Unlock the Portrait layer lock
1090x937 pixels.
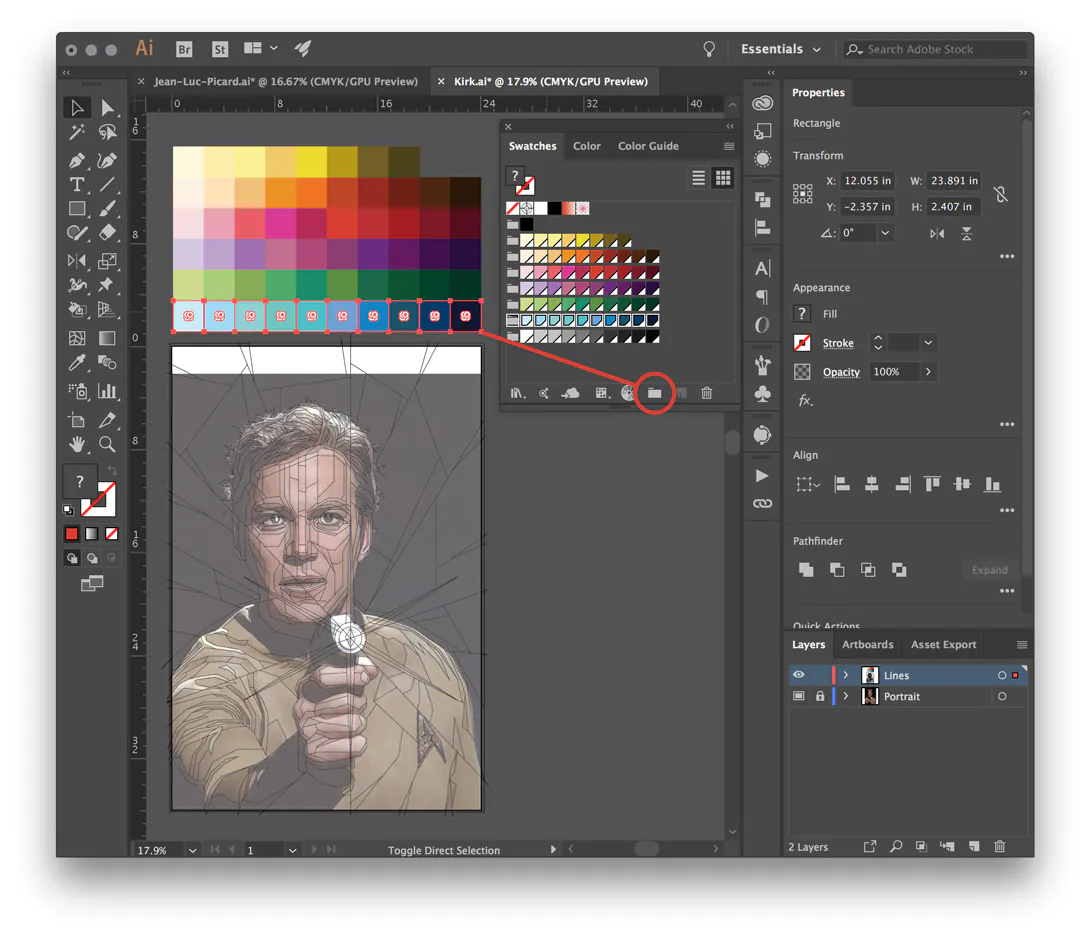pos(820,696)
